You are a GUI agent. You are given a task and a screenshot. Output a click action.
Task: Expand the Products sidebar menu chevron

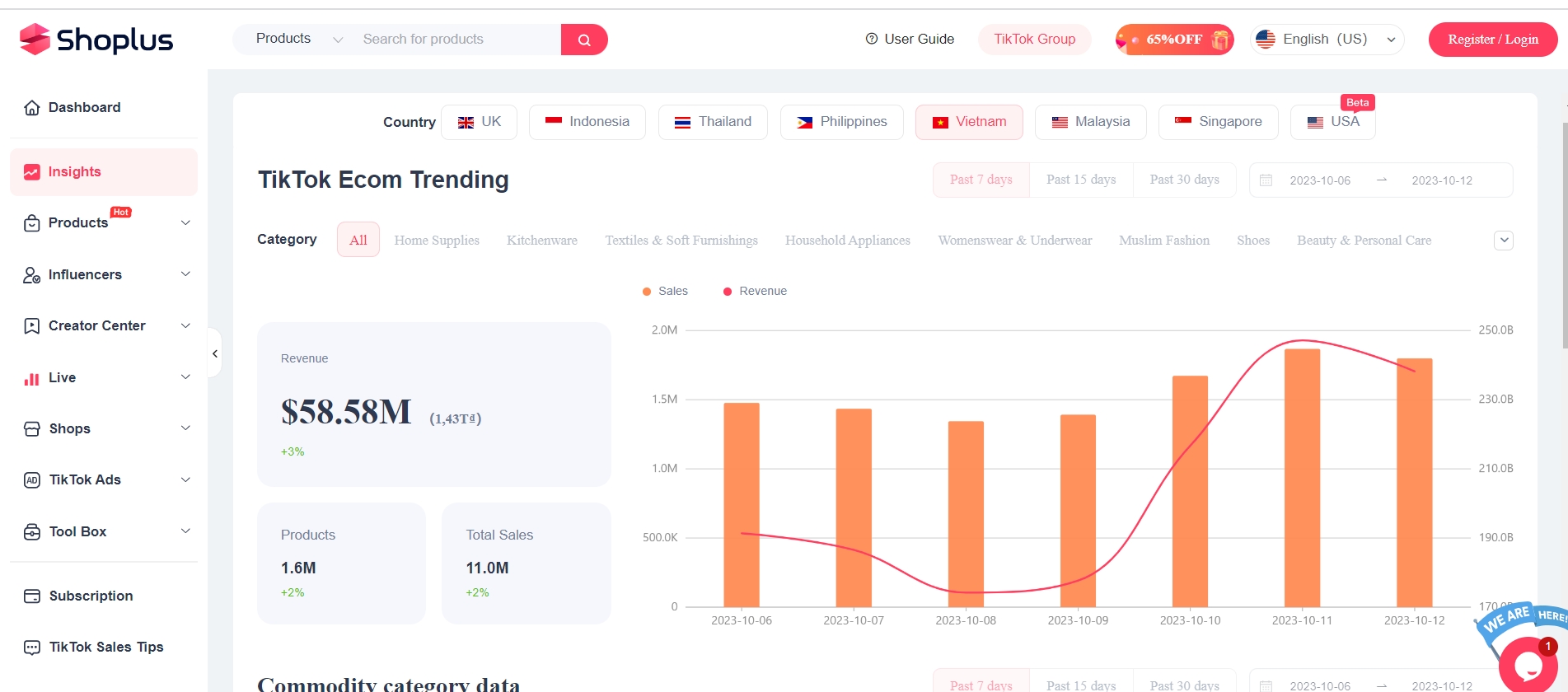click(186, 222)
